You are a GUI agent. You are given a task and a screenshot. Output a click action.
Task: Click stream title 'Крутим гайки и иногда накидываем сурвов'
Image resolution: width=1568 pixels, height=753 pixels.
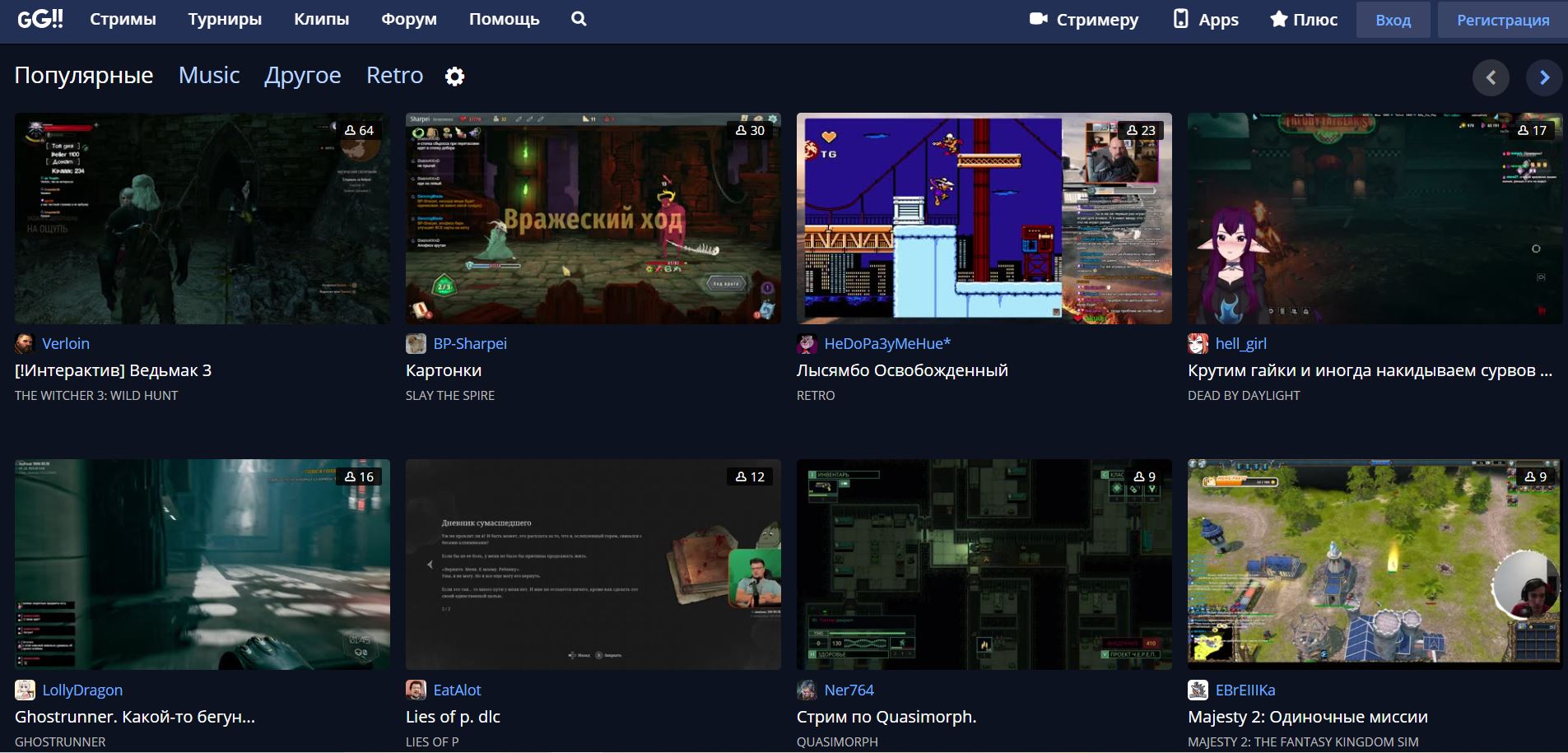1370,370
